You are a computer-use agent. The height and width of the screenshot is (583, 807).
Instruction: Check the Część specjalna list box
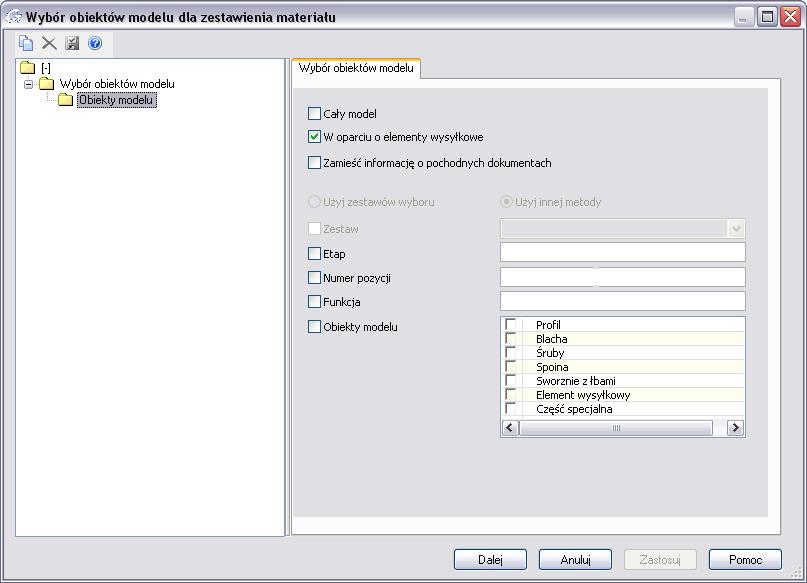(511, 408)
